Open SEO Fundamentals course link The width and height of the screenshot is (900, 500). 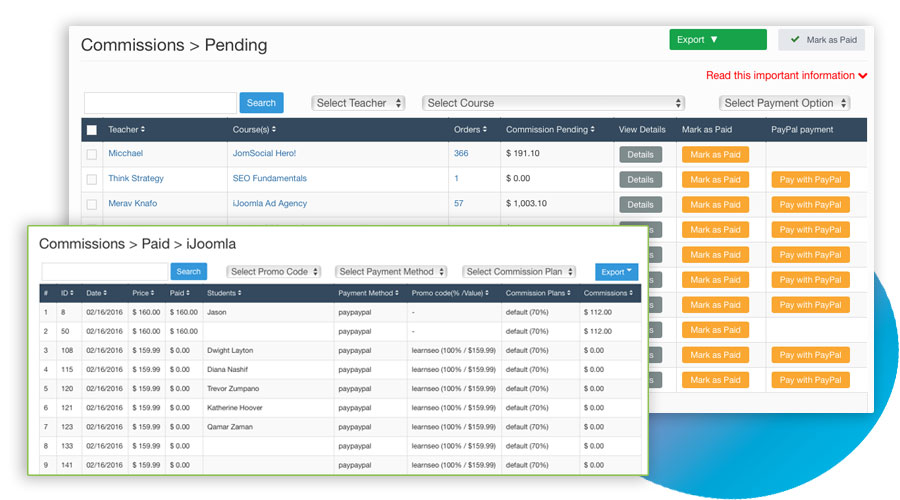pyautogui.click(x=270, y=179)
